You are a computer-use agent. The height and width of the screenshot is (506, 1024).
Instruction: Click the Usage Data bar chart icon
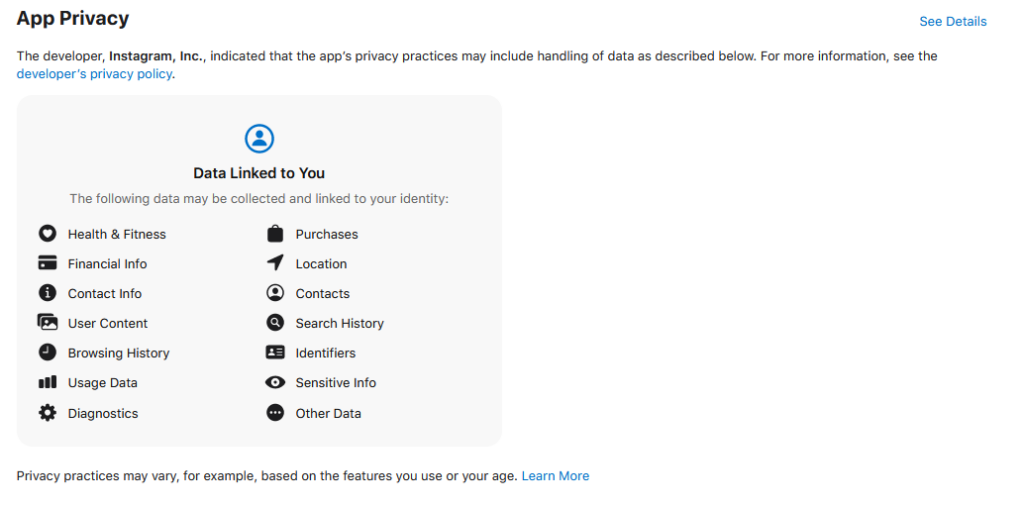click(x=47, y=383)
